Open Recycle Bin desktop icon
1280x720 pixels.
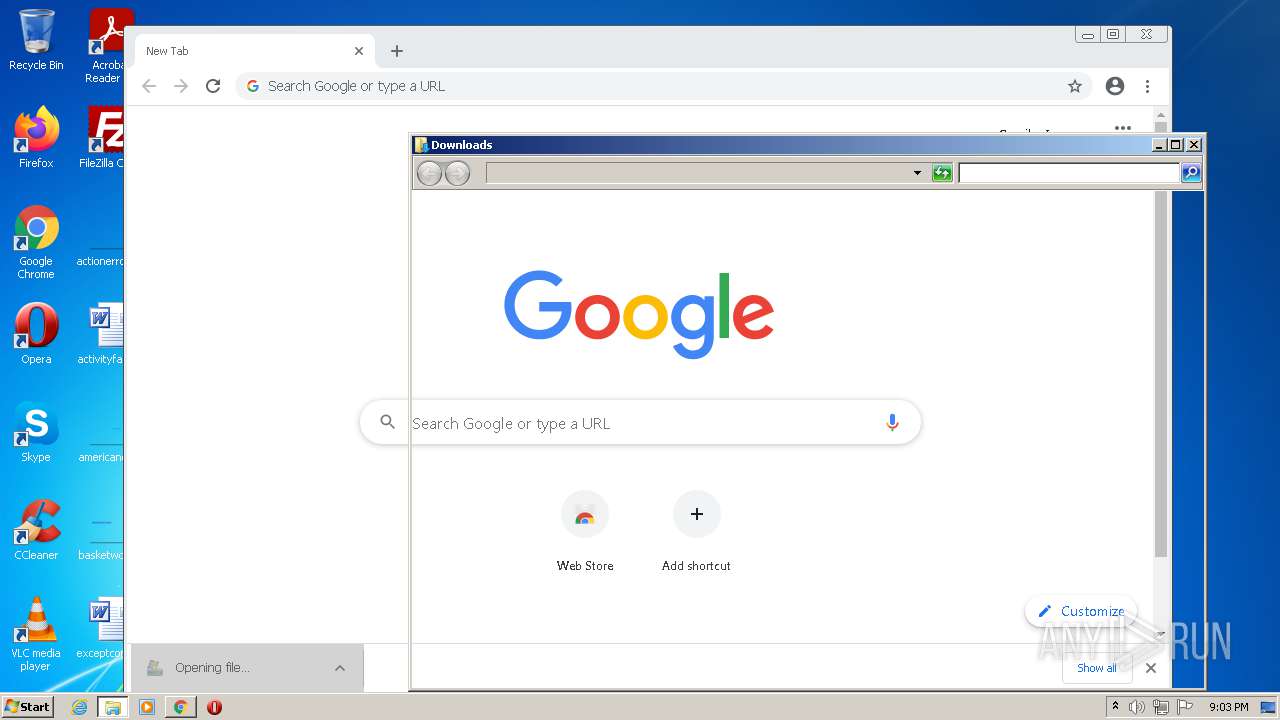tap(36, 40)
